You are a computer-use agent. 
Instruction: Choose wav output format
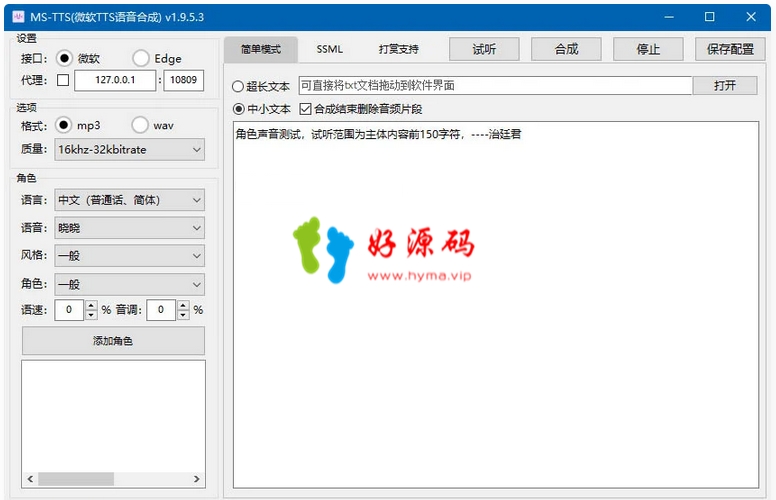[140, 125]
